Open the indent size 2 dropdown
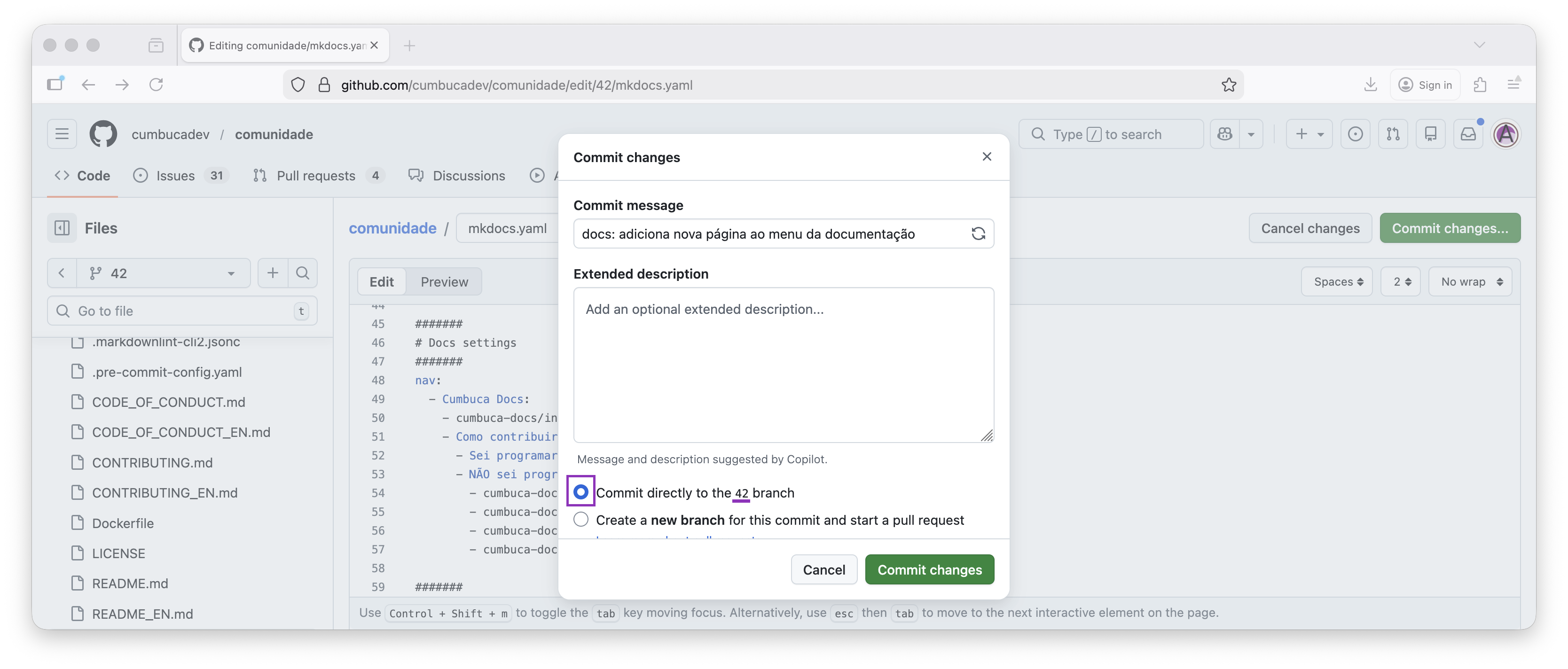This screenshot has width=1568, height=669. click(x=1401, y=281)
